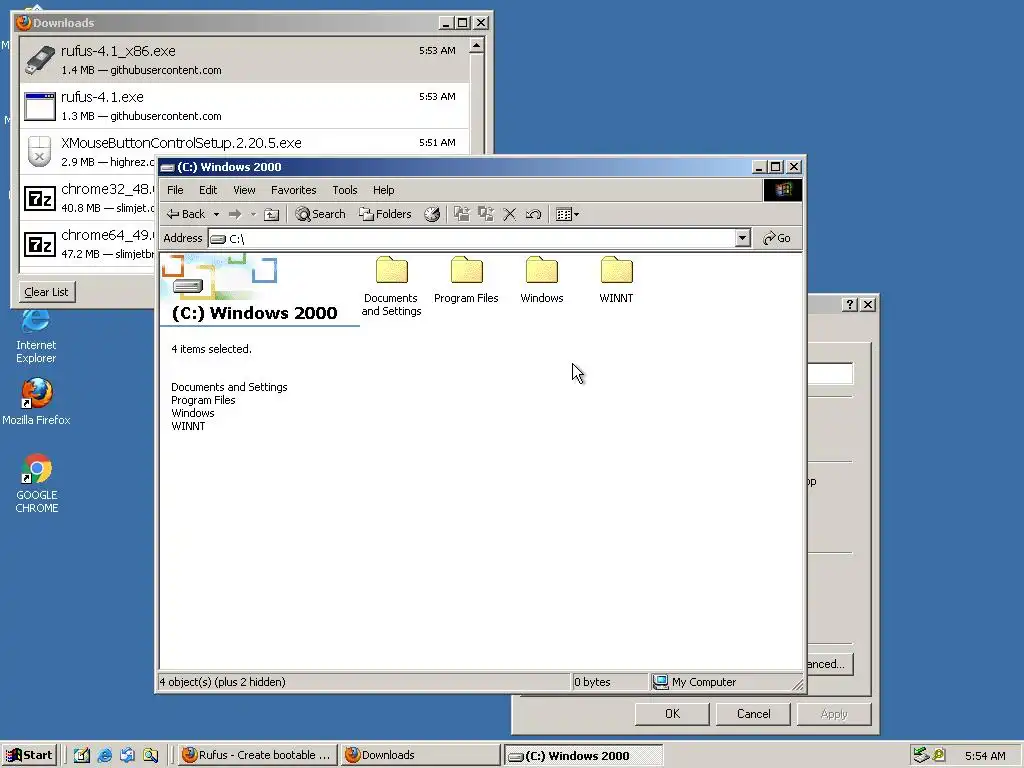
Task: Switch to Downloads taskbar button
Action: [x=421, y=755]
